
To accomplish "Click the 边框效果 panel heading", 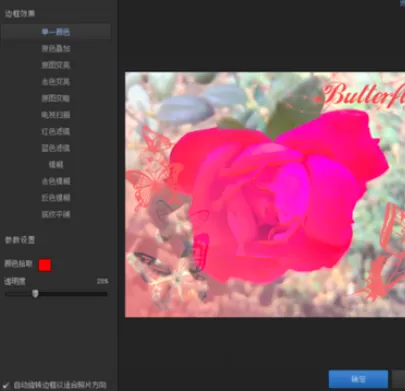I will click(20, 14).
